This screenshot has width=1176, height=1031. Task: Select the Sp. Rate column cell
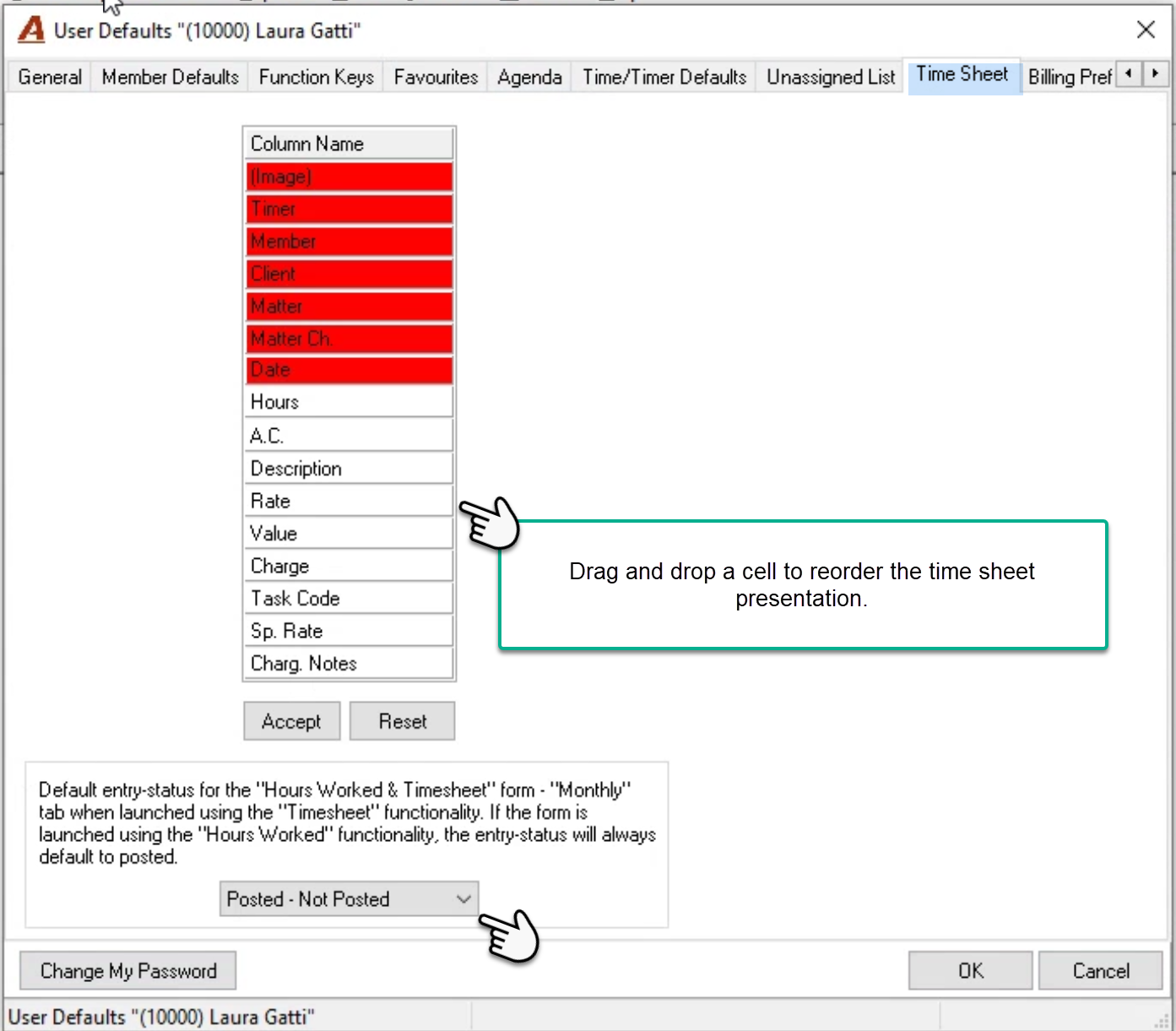coord(350,631)
